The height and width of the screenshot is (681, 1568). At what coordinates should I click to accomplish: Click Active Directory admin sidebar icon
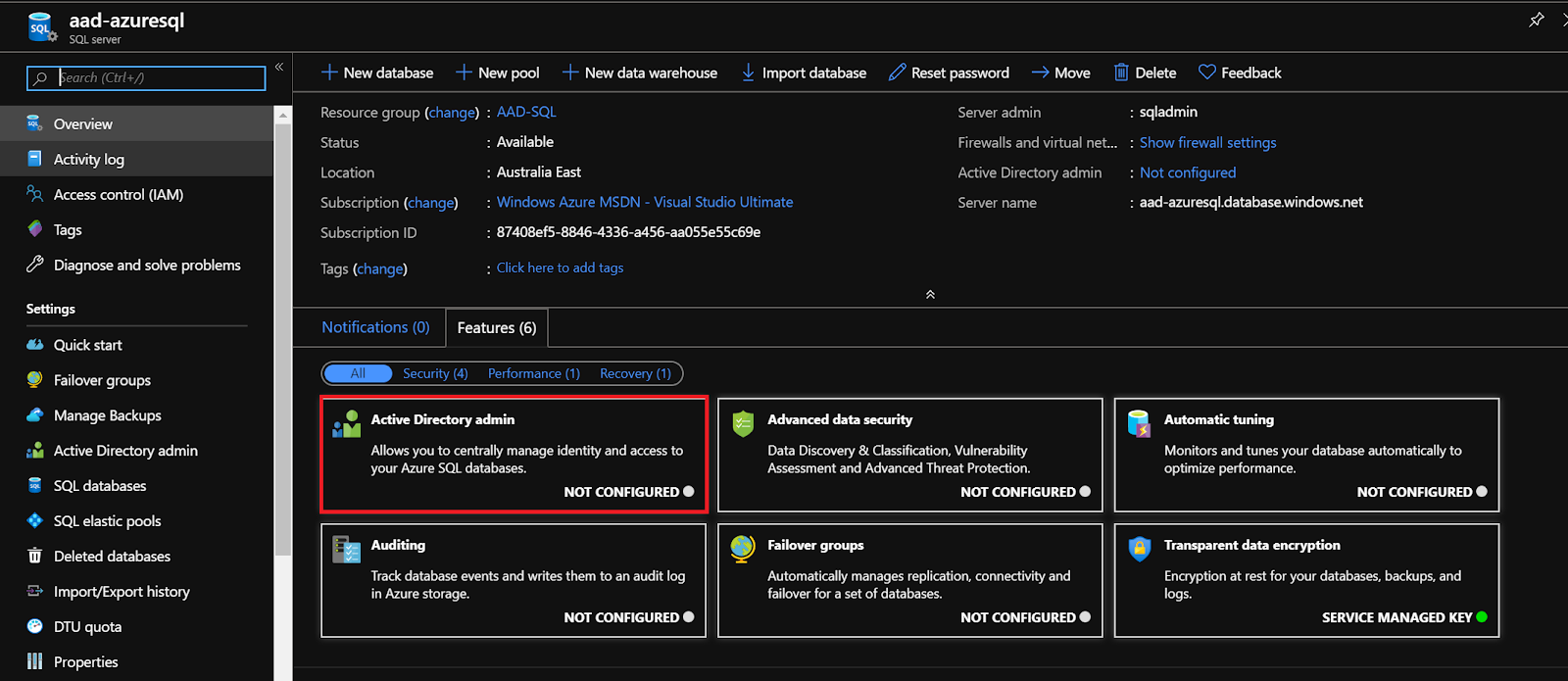click(x=34, y=451)
